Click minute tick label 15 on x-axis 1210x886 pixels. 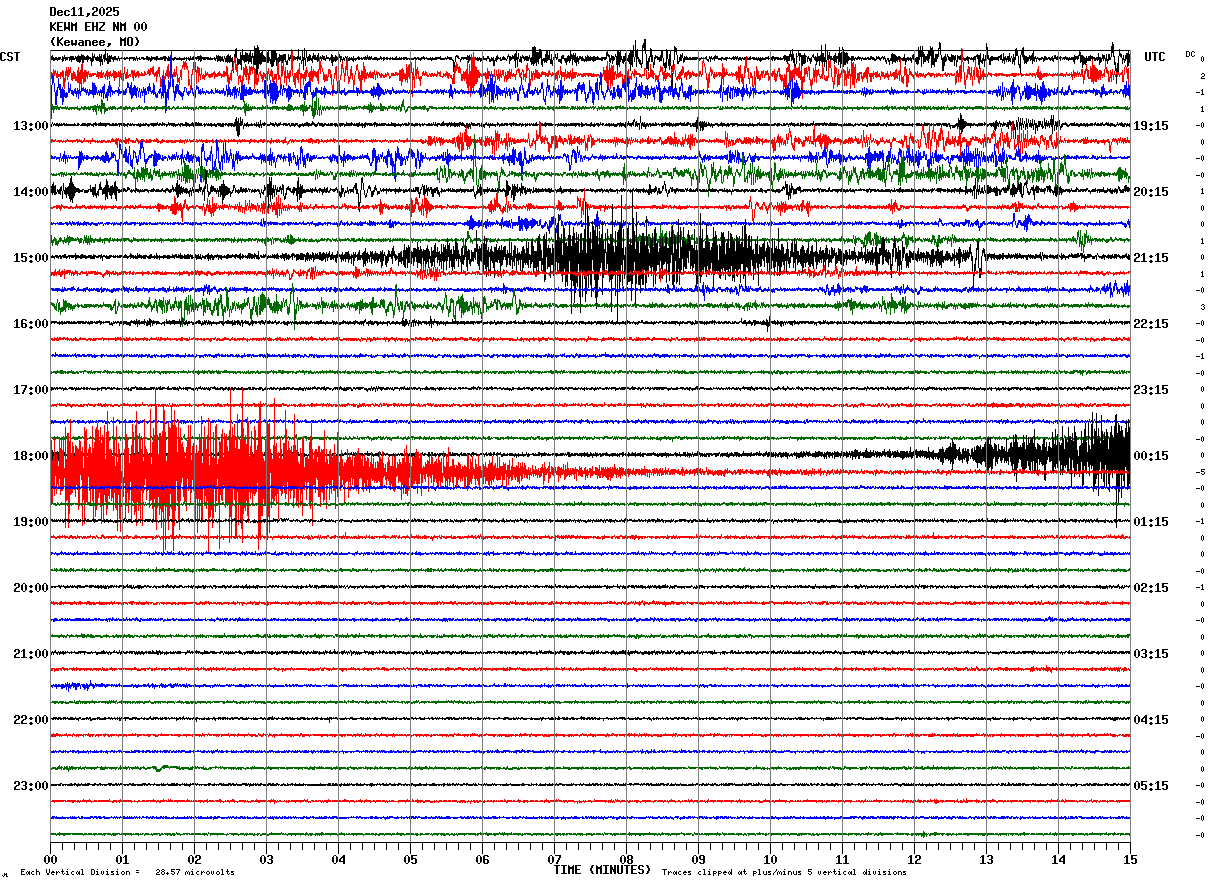click(x=1130, y=859)
